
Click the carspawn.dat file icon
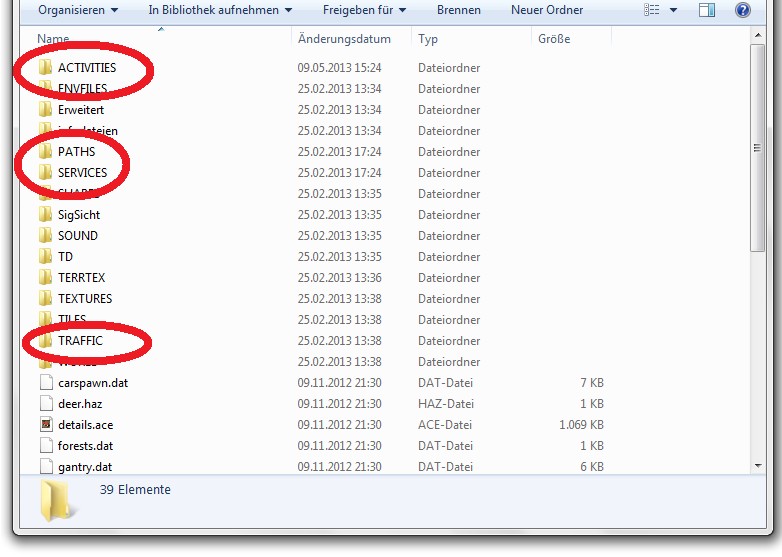coord(45,383)
